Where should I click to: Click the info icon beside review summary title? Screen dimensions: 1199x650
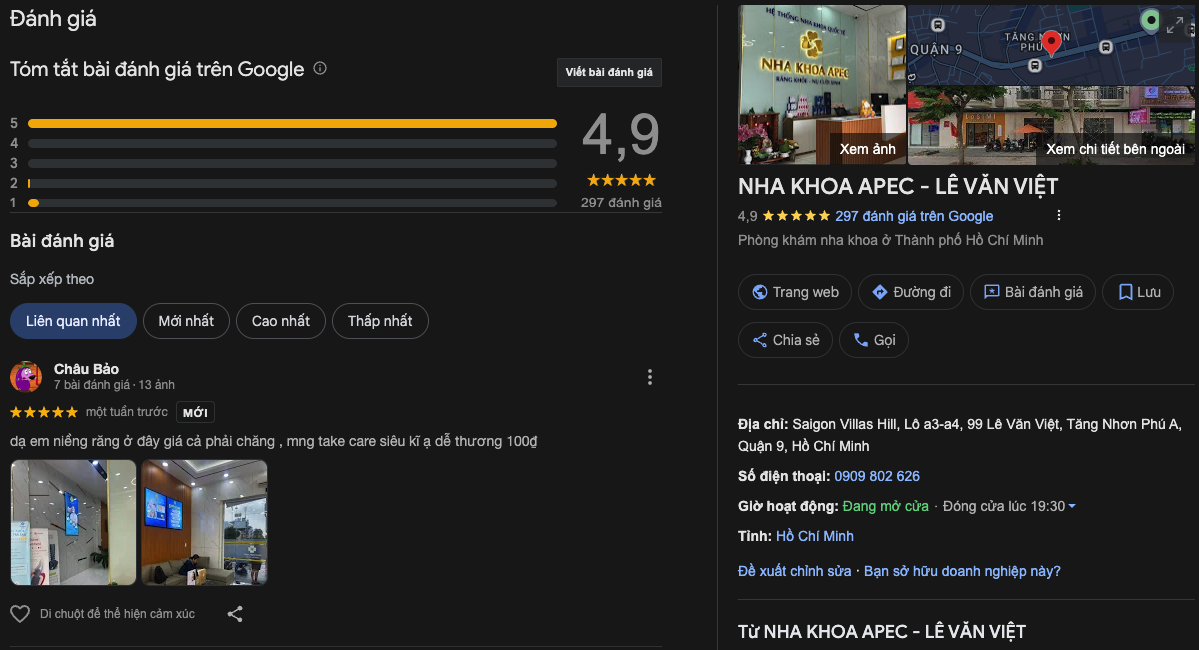[x=320, y=69]
